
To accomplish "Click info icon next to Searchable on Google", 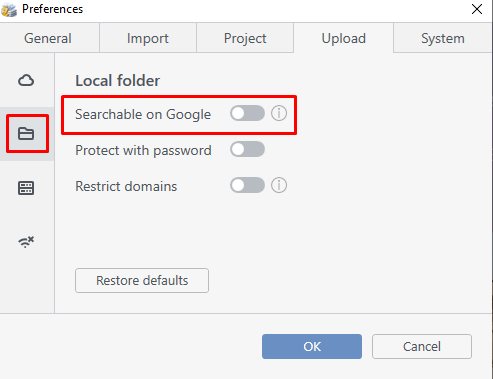I will point(279,113).
